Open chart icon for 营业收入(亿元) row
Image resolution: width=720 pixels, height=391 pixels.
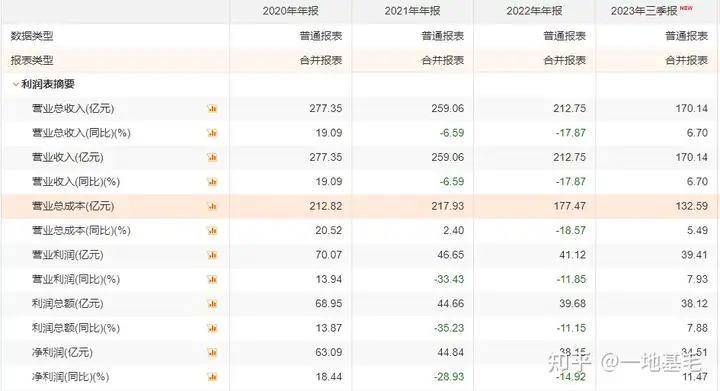[212, 157]
